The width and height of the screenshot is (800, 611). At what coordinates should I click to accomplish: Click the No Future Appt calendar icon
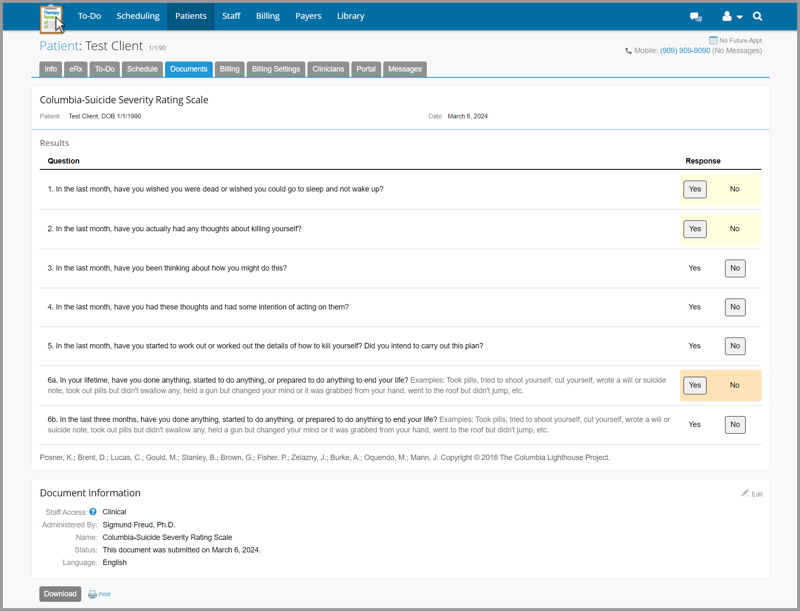(x=713, y=40)
